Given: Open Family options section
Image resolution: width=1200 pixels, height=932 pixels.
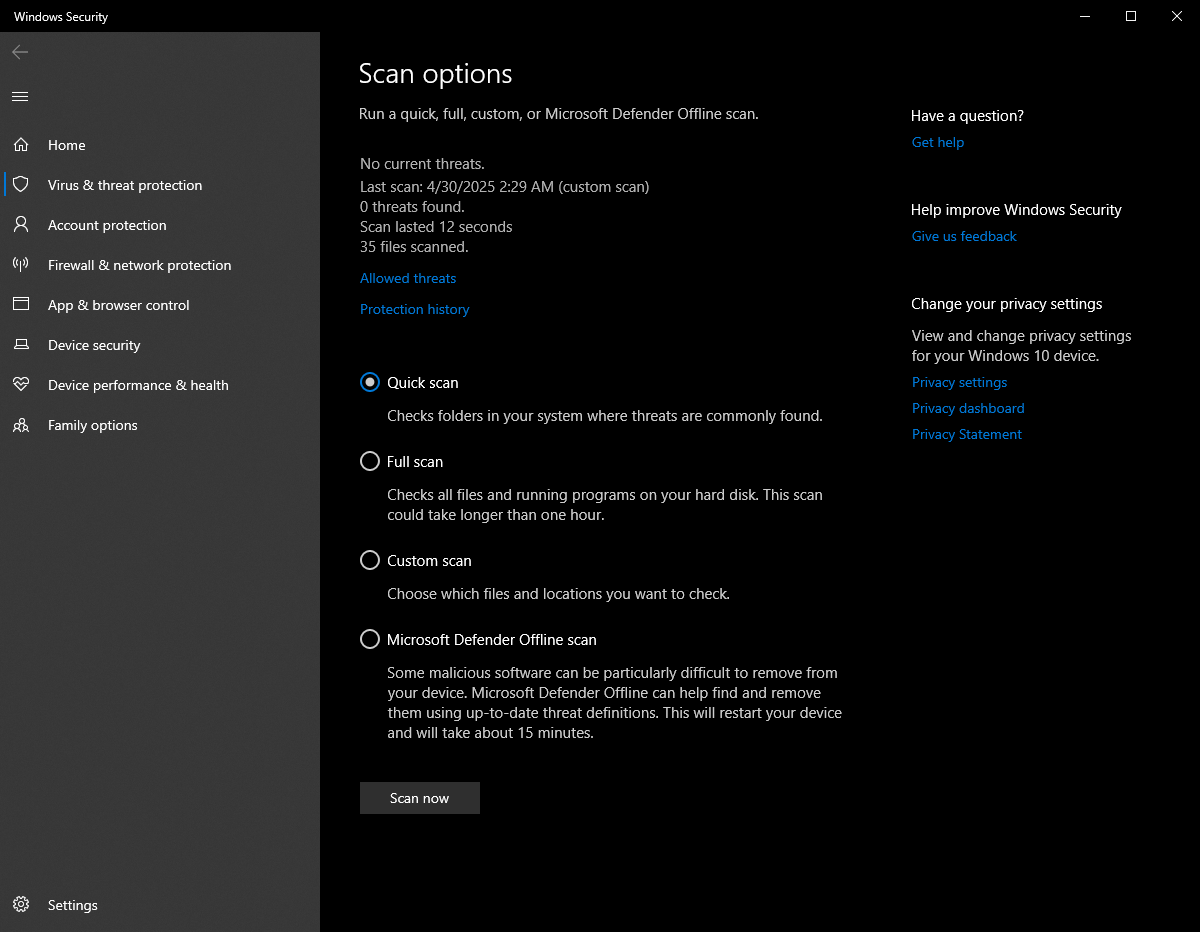Looking at the screenshot, I should 160,425.
